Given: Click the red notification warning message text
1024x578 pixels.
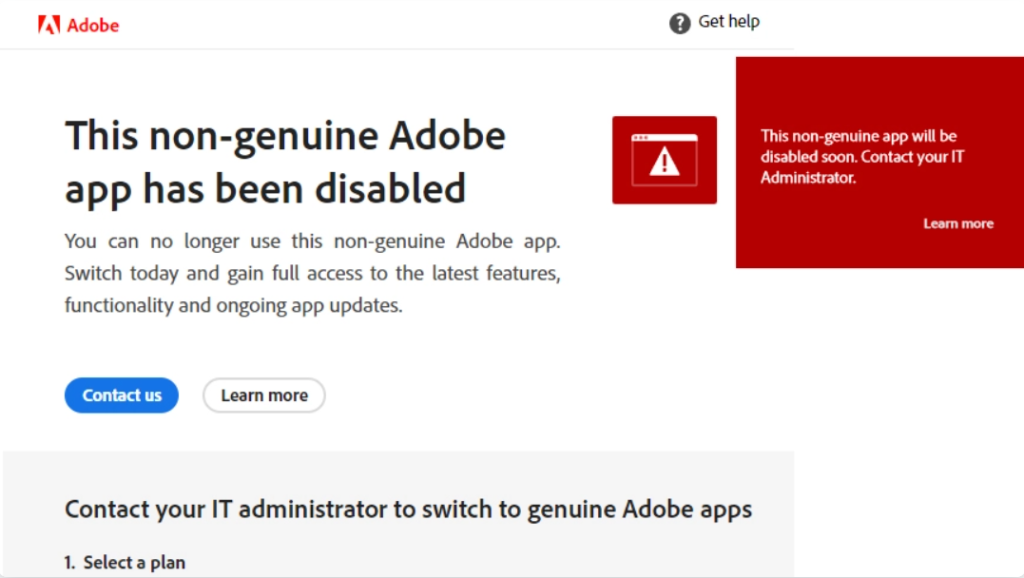Looking at the screenshot, I should pyautogui.click(x=862, y=157).
